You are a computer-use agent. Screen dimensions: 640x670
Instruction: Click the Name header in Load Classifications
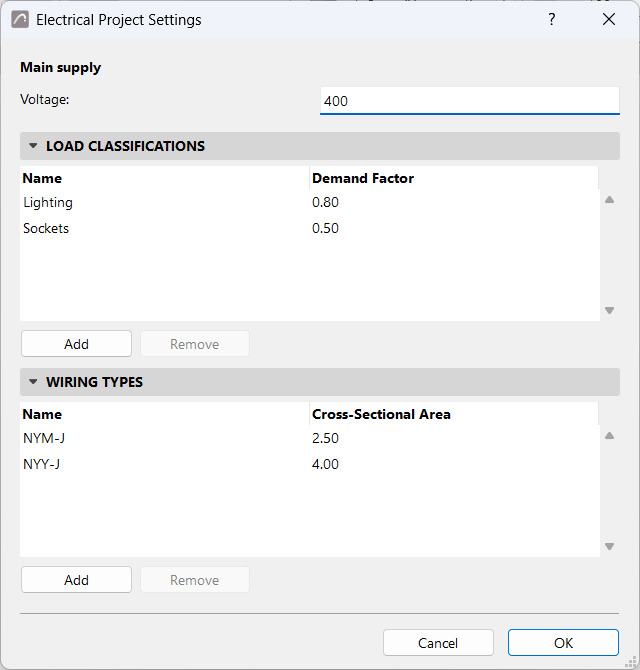(164, 178)
